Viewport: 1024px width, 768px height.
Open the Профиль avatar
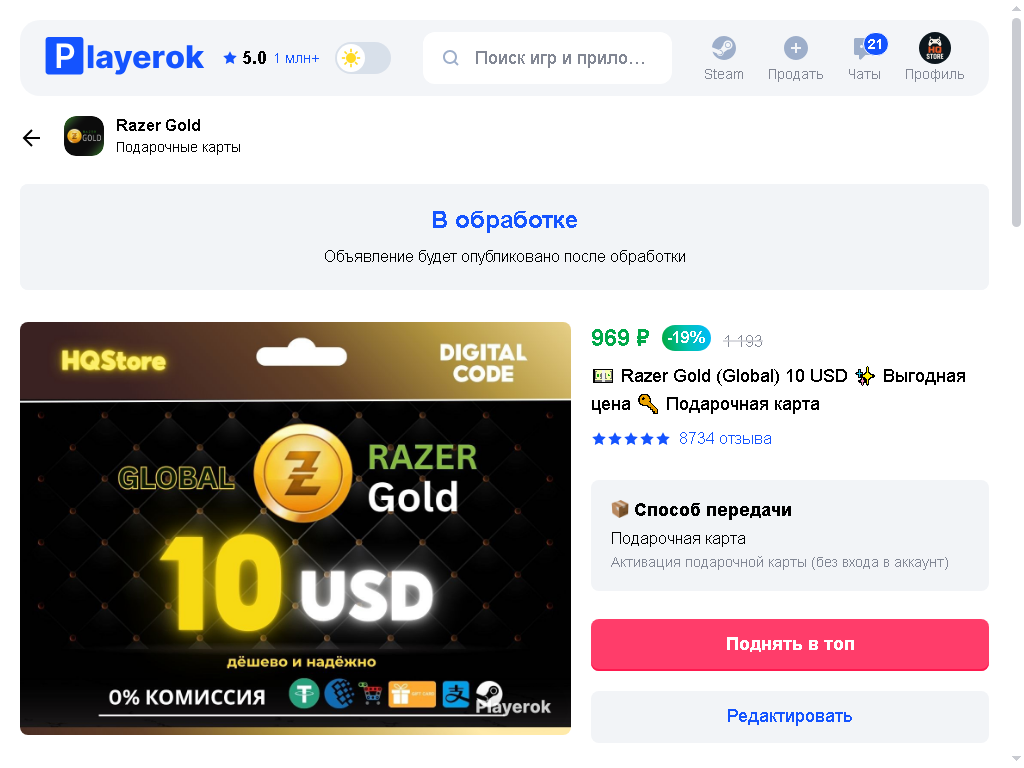[x=935, y=48]
